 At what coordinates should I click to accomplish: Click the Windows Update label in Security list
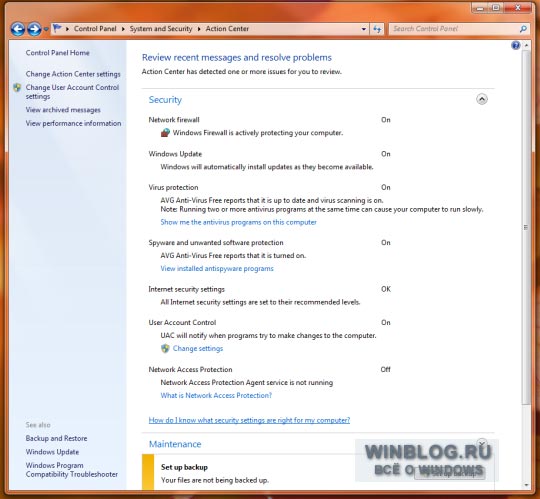click(175, 154)
